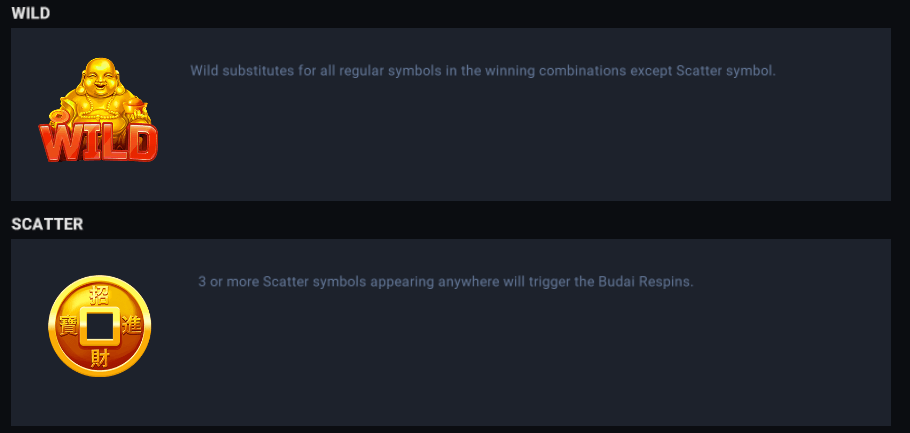Select the gold coin Scatter symbol
The width and height of the screenshot is (910, 433).
(99, 326)
